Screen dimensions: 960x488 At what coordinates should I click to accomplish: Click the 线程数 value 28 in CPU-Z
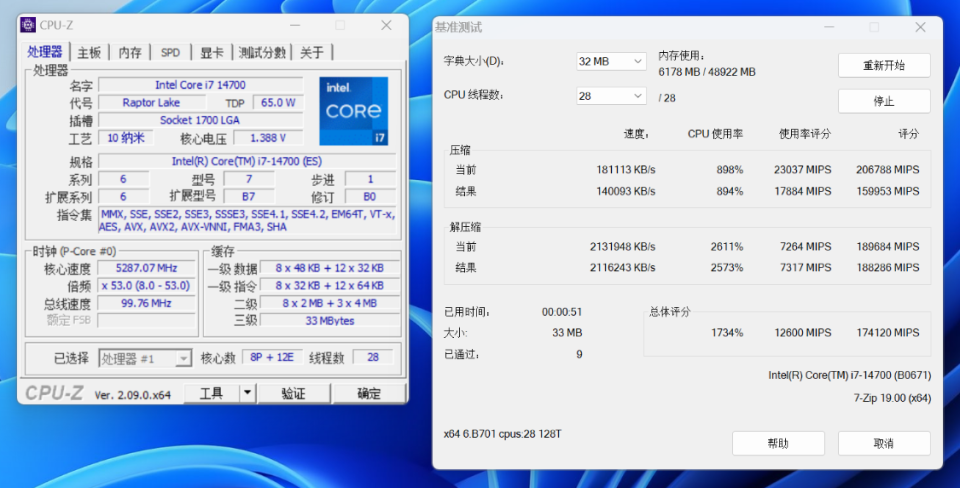(373, 358)
